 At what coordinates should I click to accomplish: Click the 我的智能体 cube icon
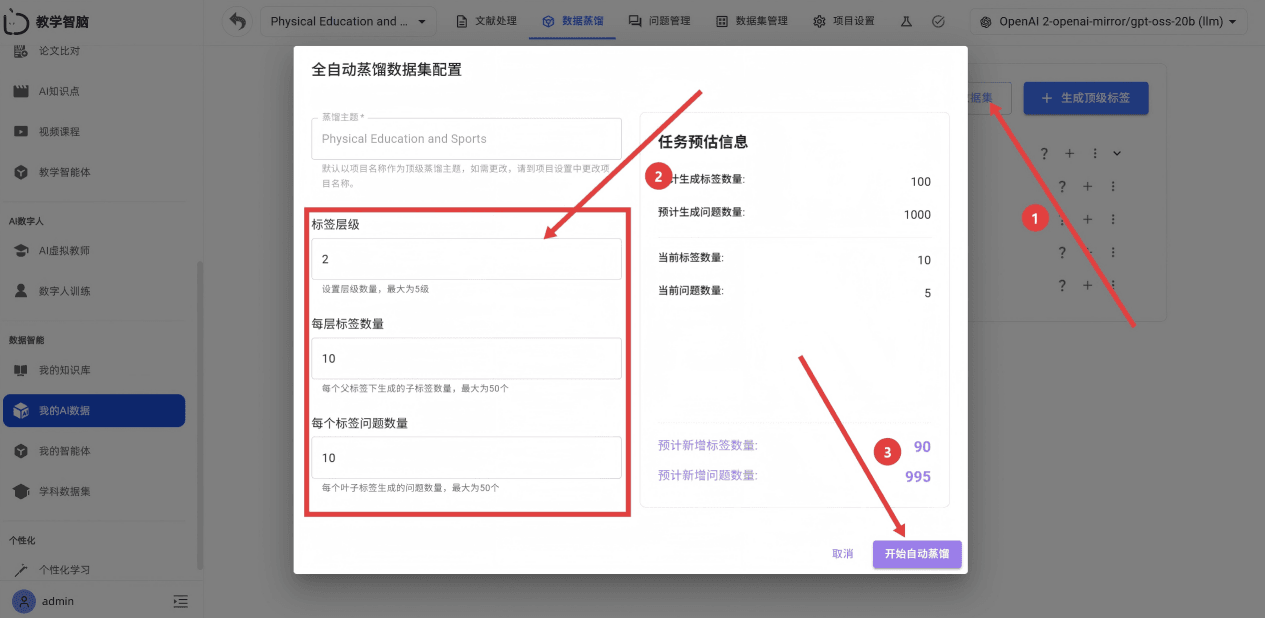pos(21,451)
